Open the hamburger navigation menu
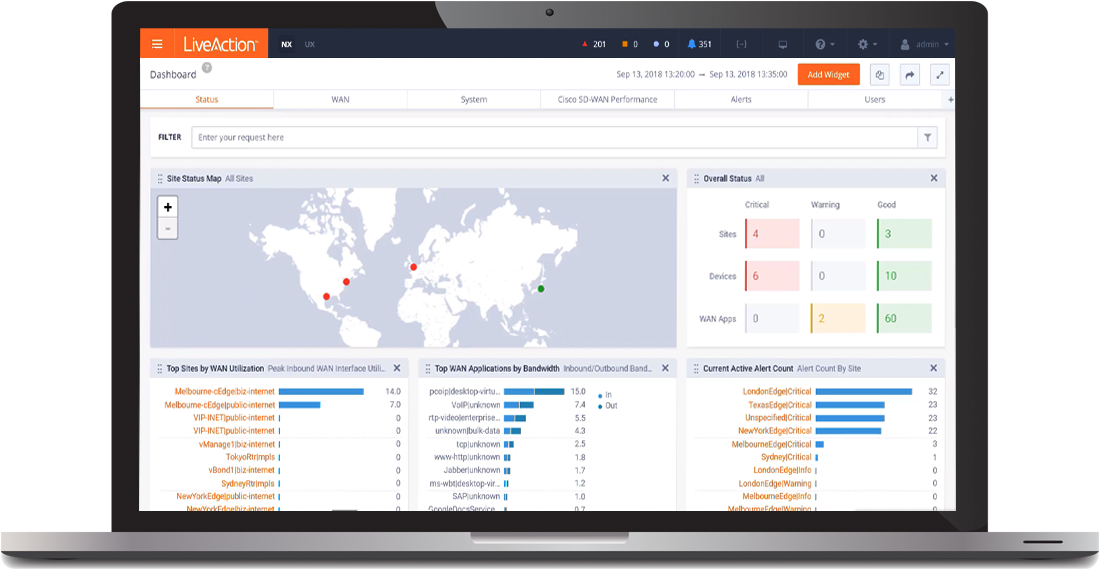 (157, 44)
